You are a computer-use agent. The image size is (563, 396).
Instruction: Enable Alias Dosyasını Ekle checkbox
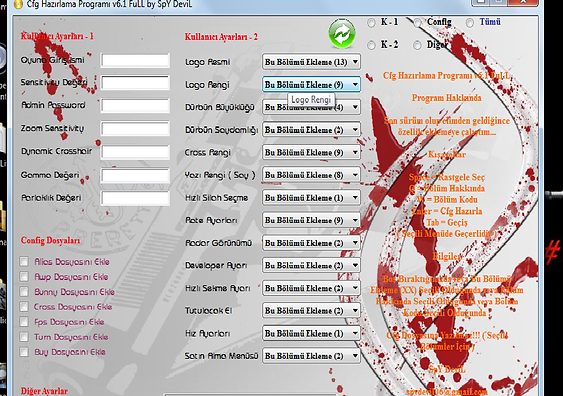click(24, 261)
